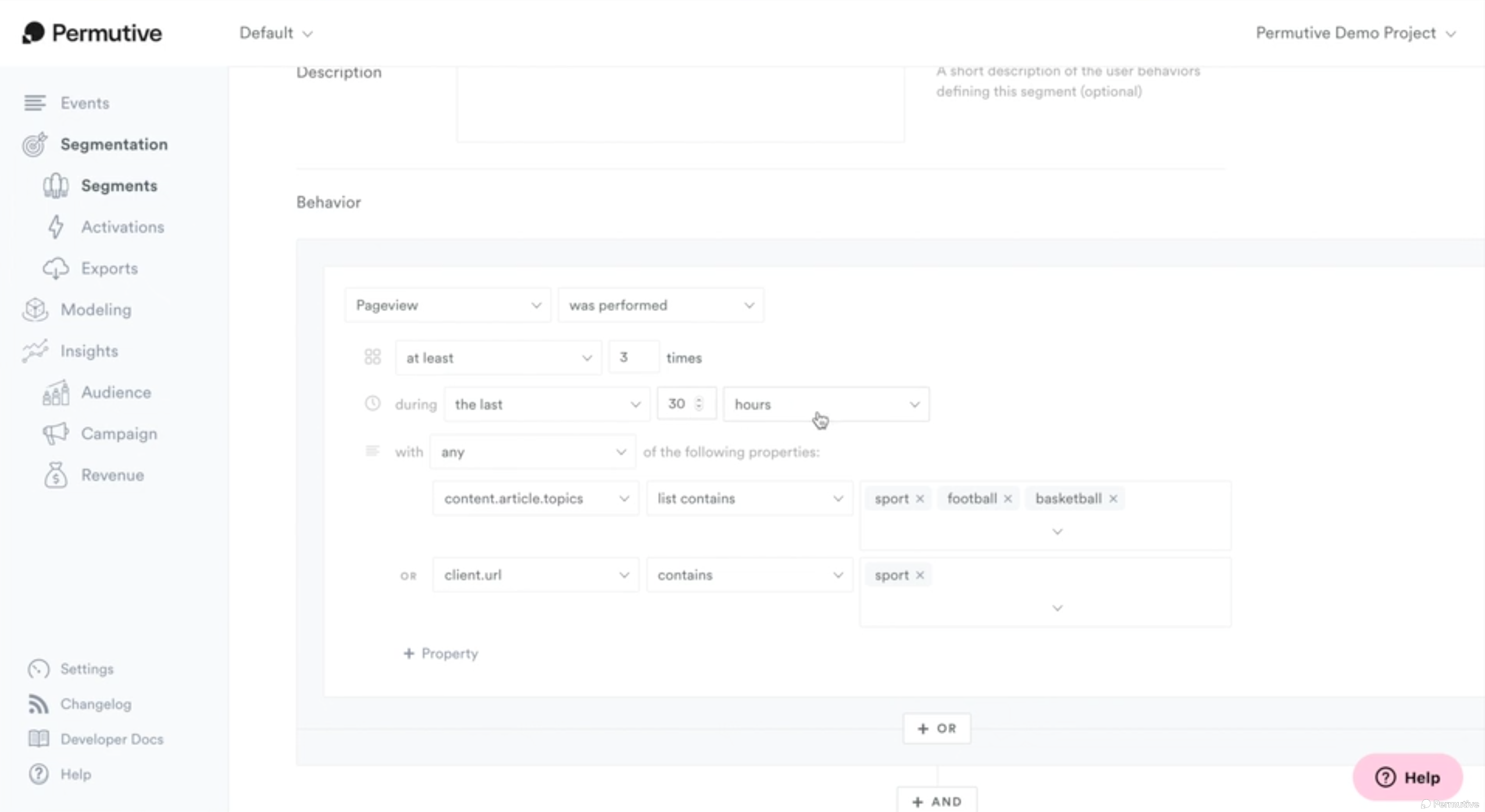
Task: Remove the football topic tag
Action: 1008,499
